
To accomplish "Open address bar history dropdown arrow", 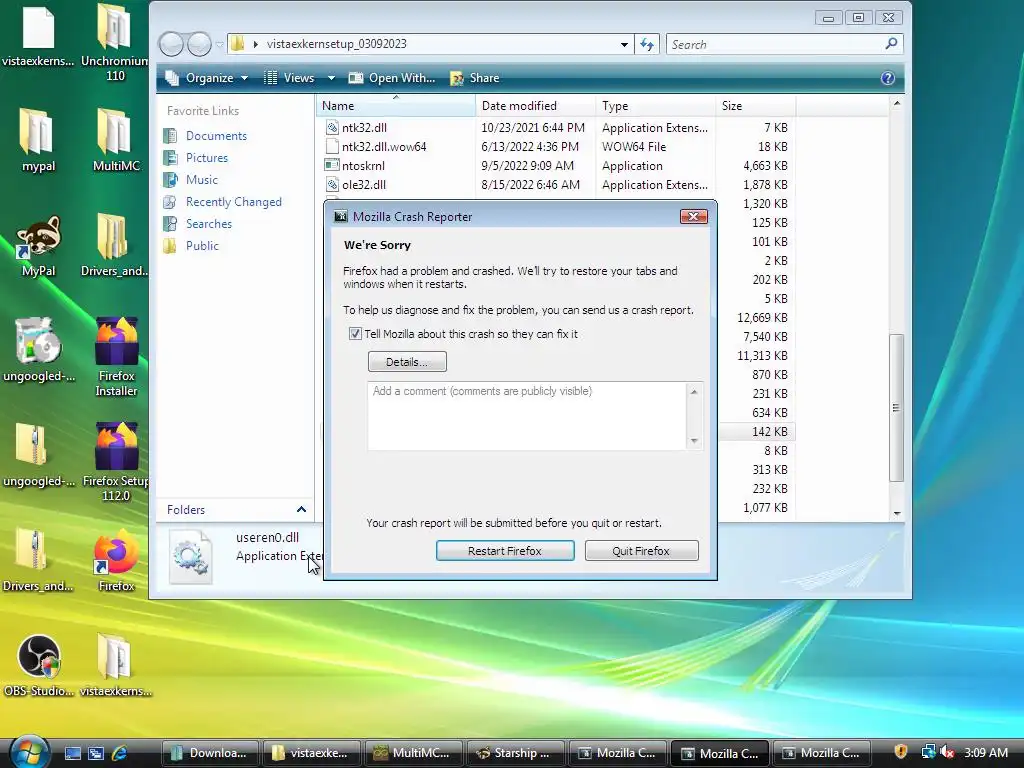I will tap(624, 44).
